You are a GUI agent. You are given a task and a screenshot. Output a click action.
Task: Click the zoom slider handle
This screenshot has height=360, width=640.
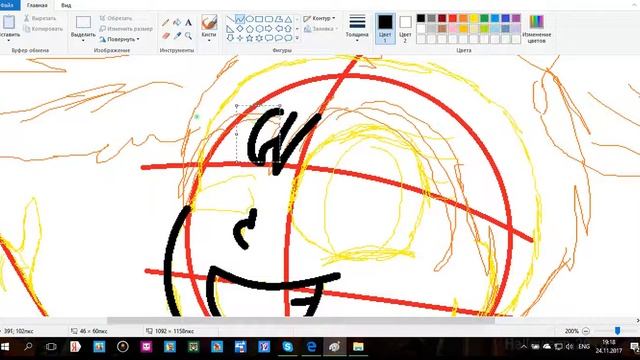coord(618,331)
